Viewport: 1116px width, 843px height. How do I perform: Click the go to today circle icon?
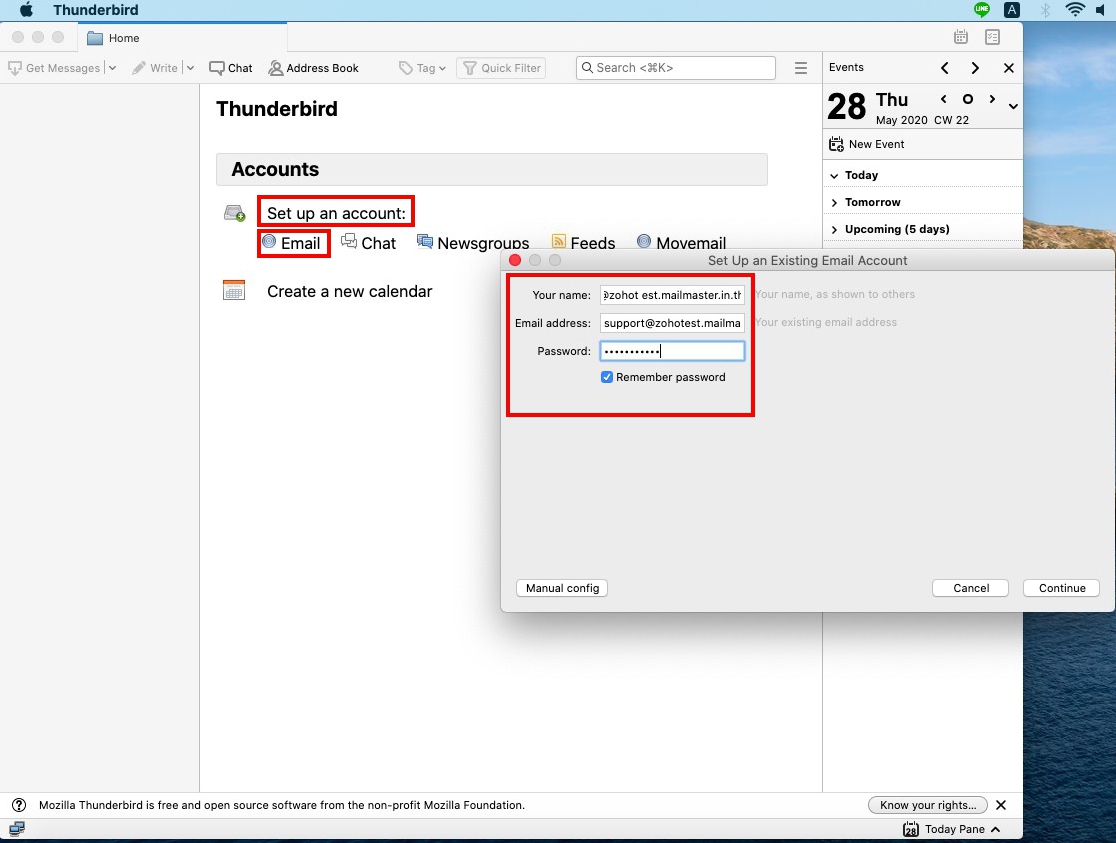[968, 99]
